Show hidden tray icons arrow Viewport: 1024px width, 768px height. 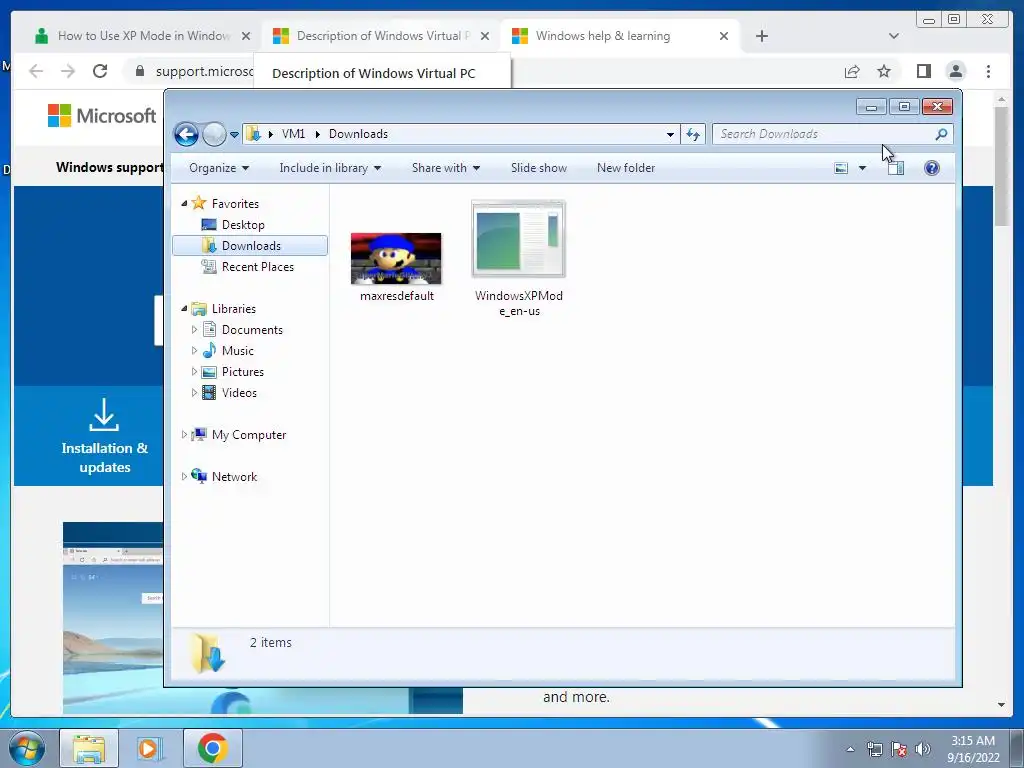click(850, 749)
